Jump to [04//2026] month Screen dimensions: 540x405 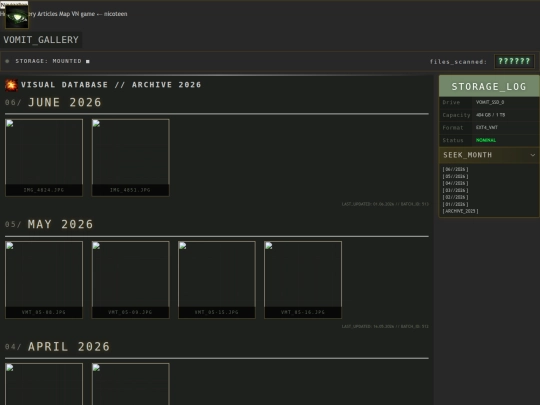coord(455,183)
